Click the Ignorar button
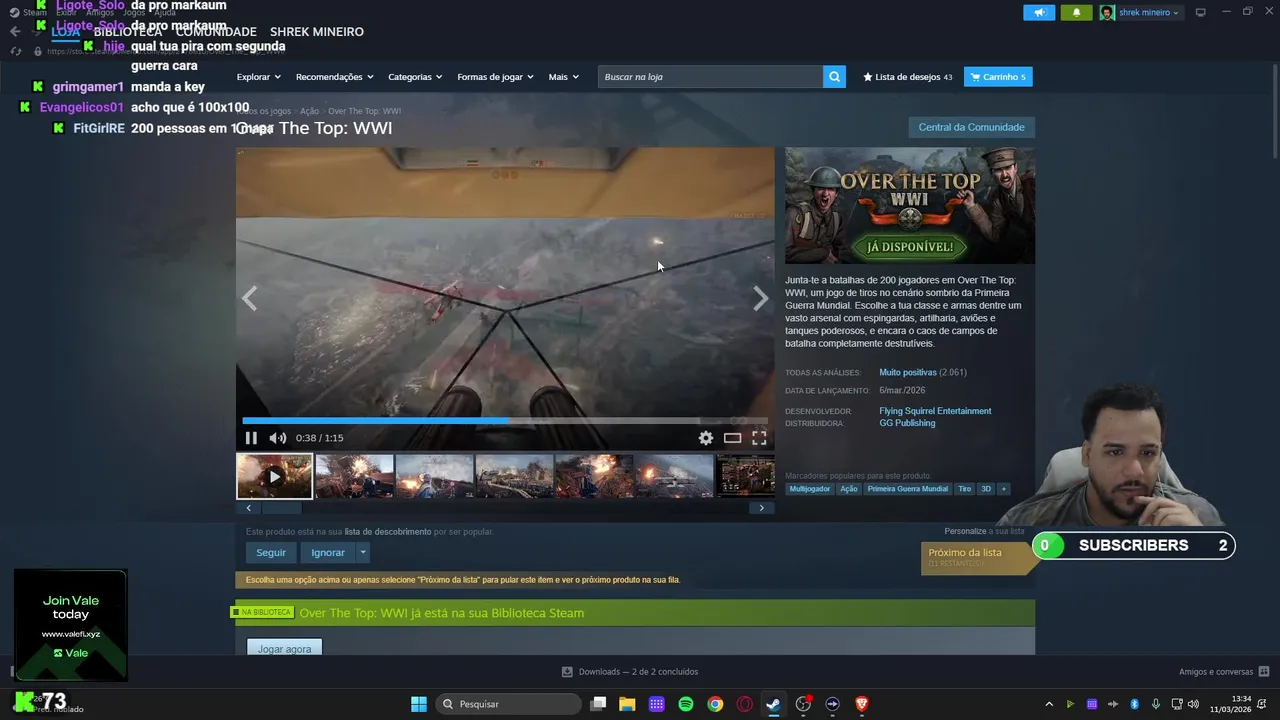This screenshot has height=720, width=1280. (328, 552)
